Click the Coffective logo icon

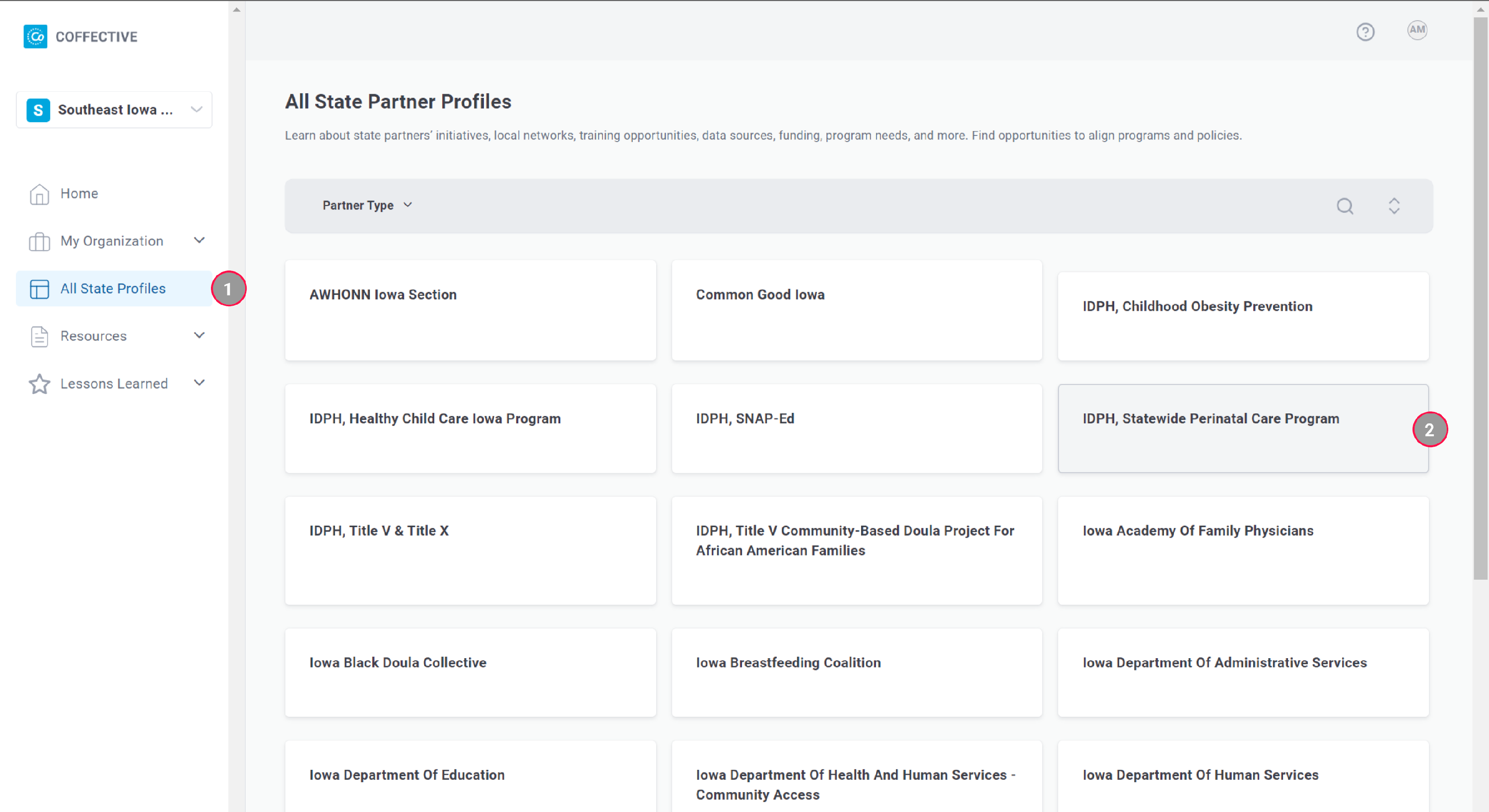35,36
